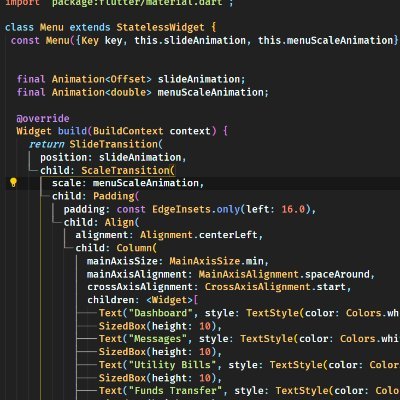
Task: Click the value '16.0' in padding
Action: (293, 209)
